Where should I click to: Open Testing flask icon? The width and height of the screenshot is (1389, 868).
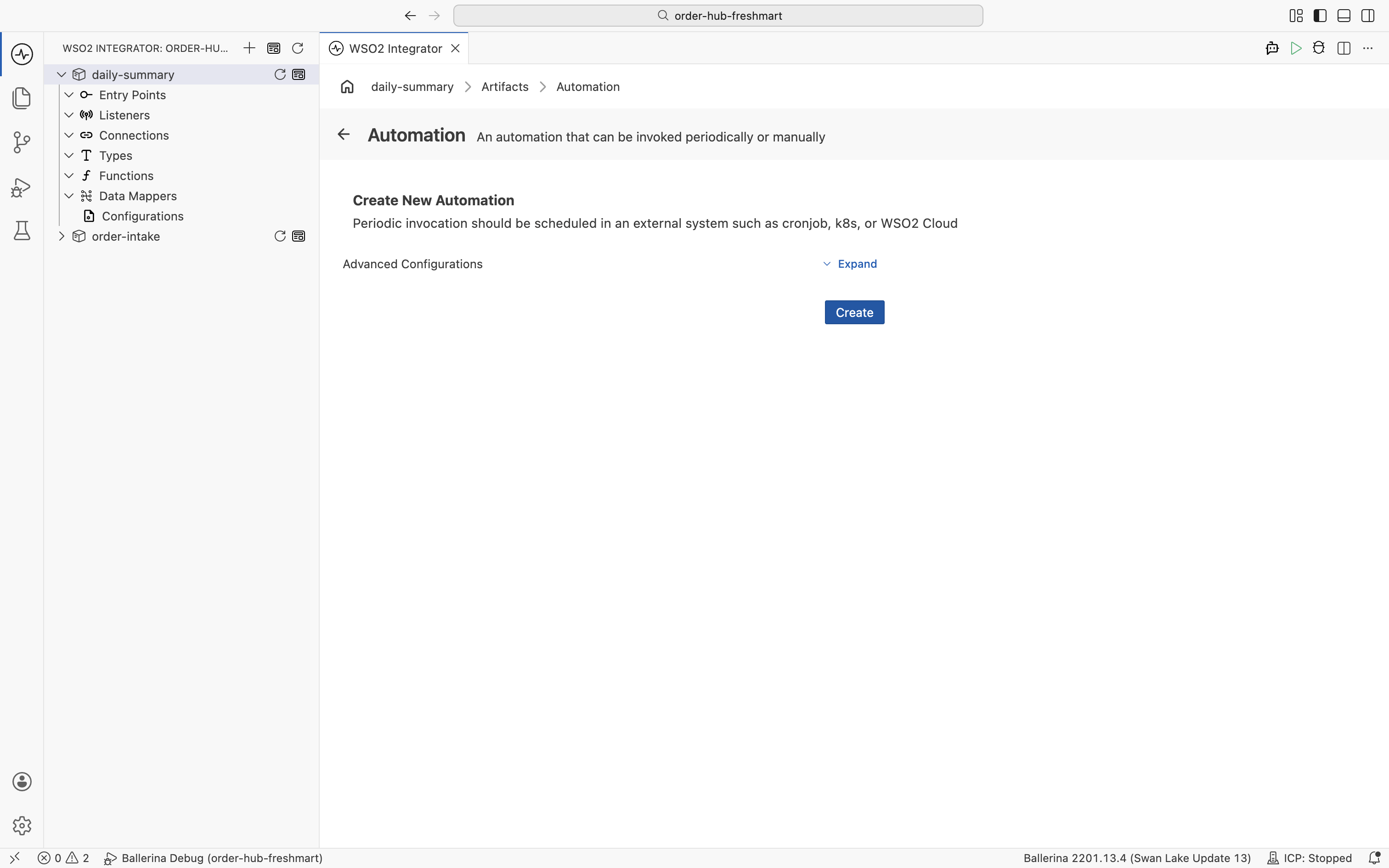coord(22,231)
